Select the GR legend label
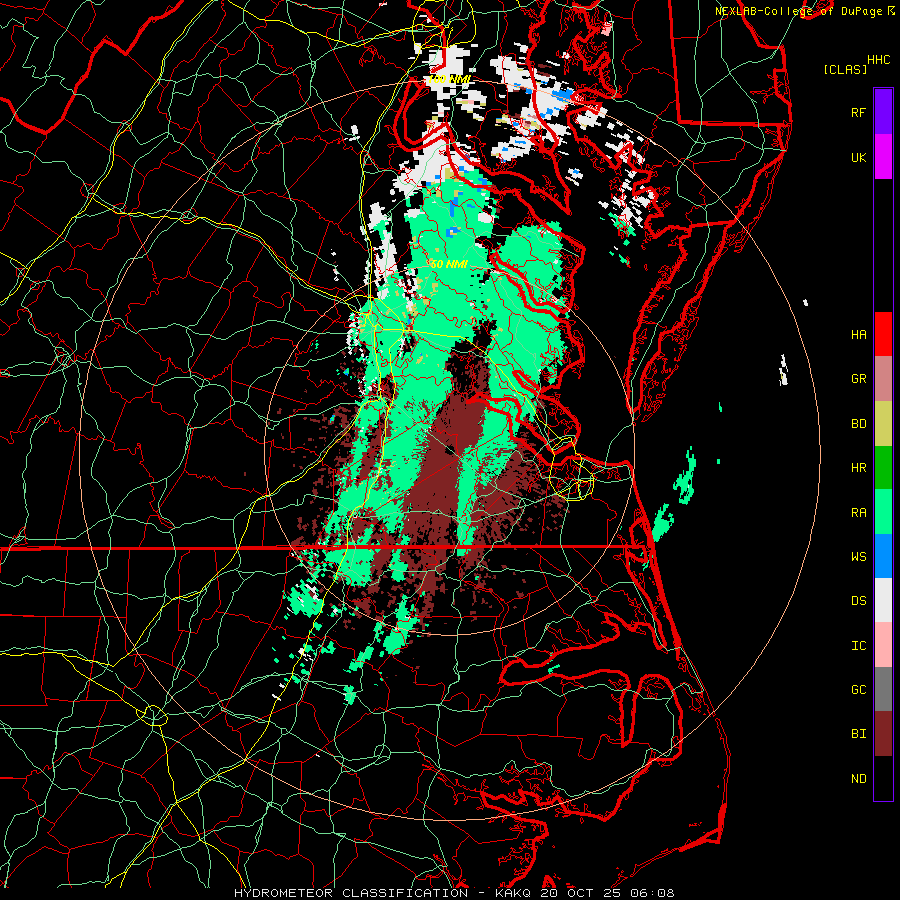Image resolution: width=900 pixels, height=900 pixels. tap(858, 378)
